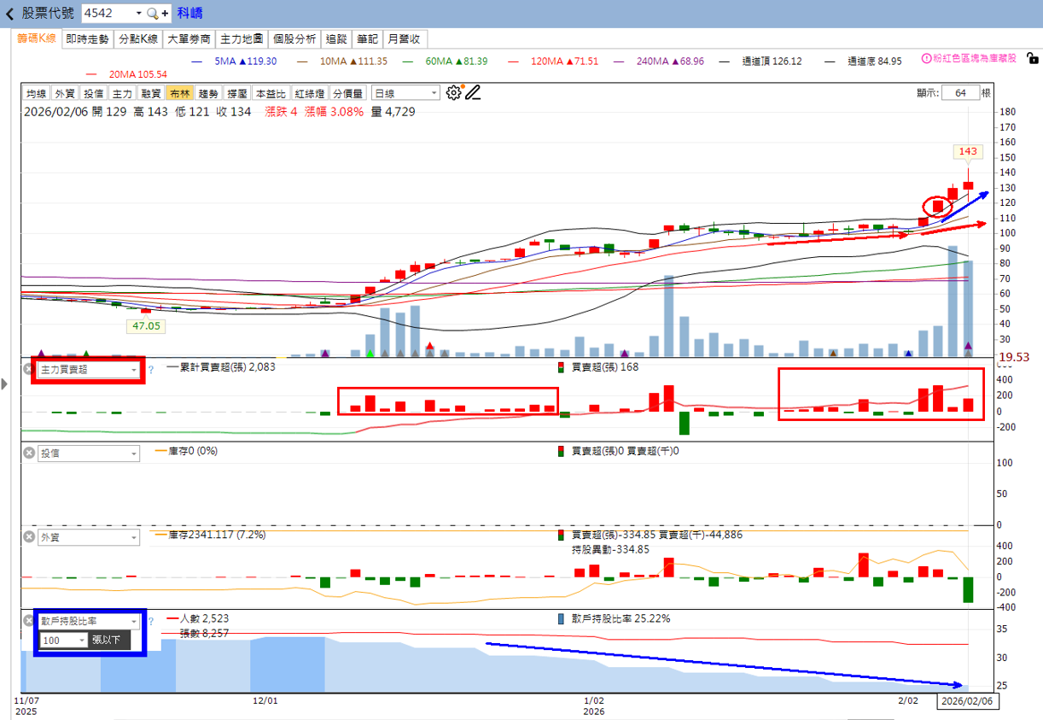Open the 主力地圖 tab
This screenshot has height=720, width=1043.
click(x=241, y=39)
